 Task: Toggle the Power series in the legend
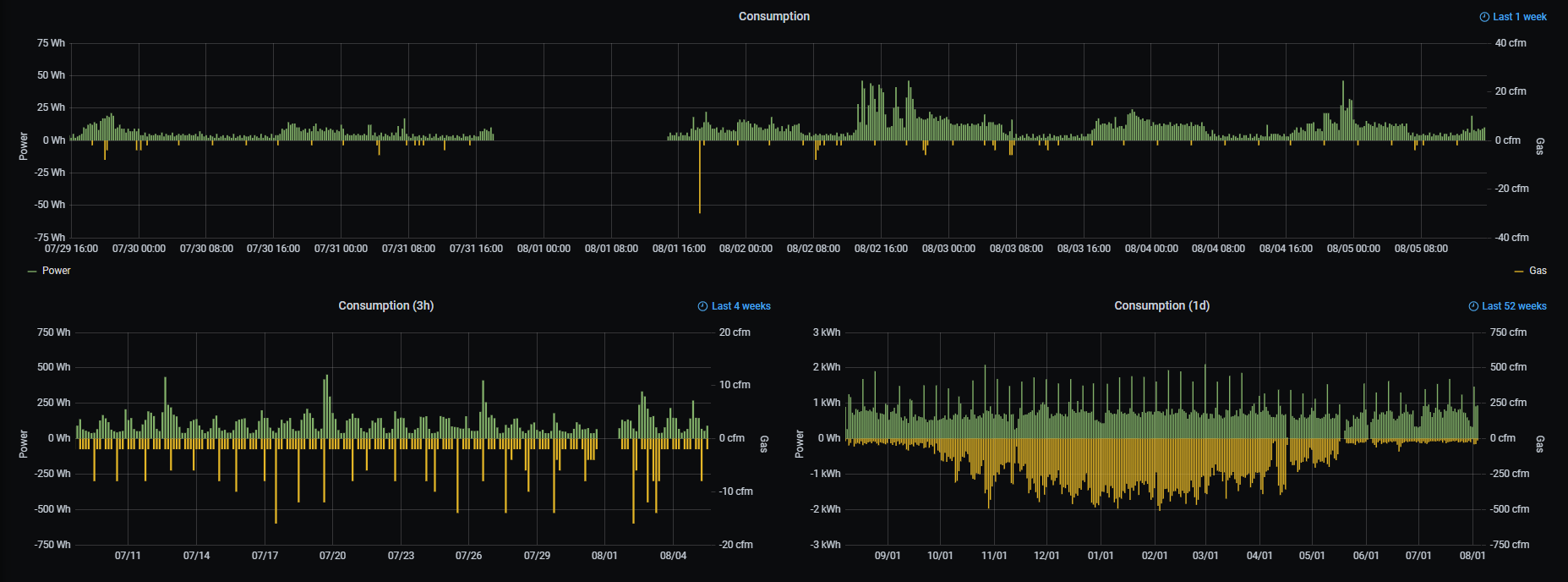[x=57, y=271]
